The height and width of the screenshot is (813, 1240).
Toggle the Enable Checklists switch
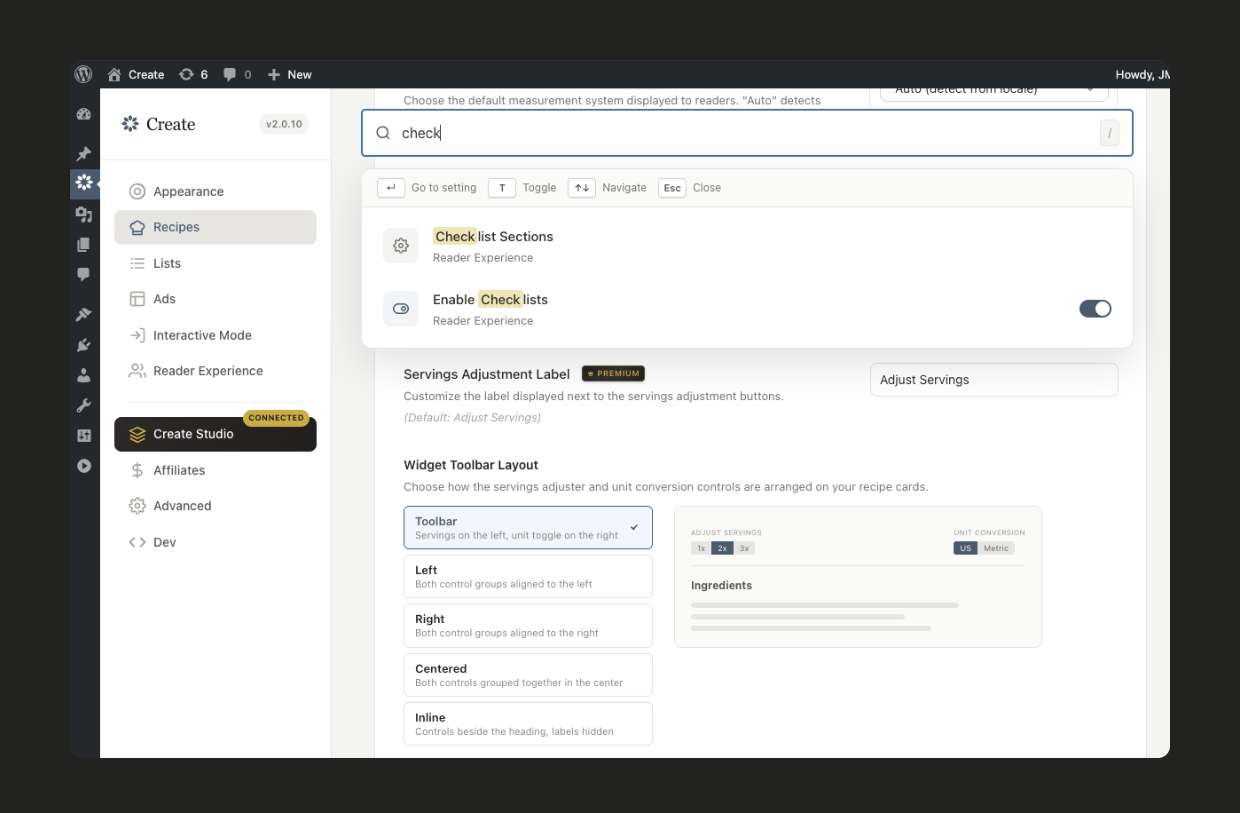[x=1095, y=309]
